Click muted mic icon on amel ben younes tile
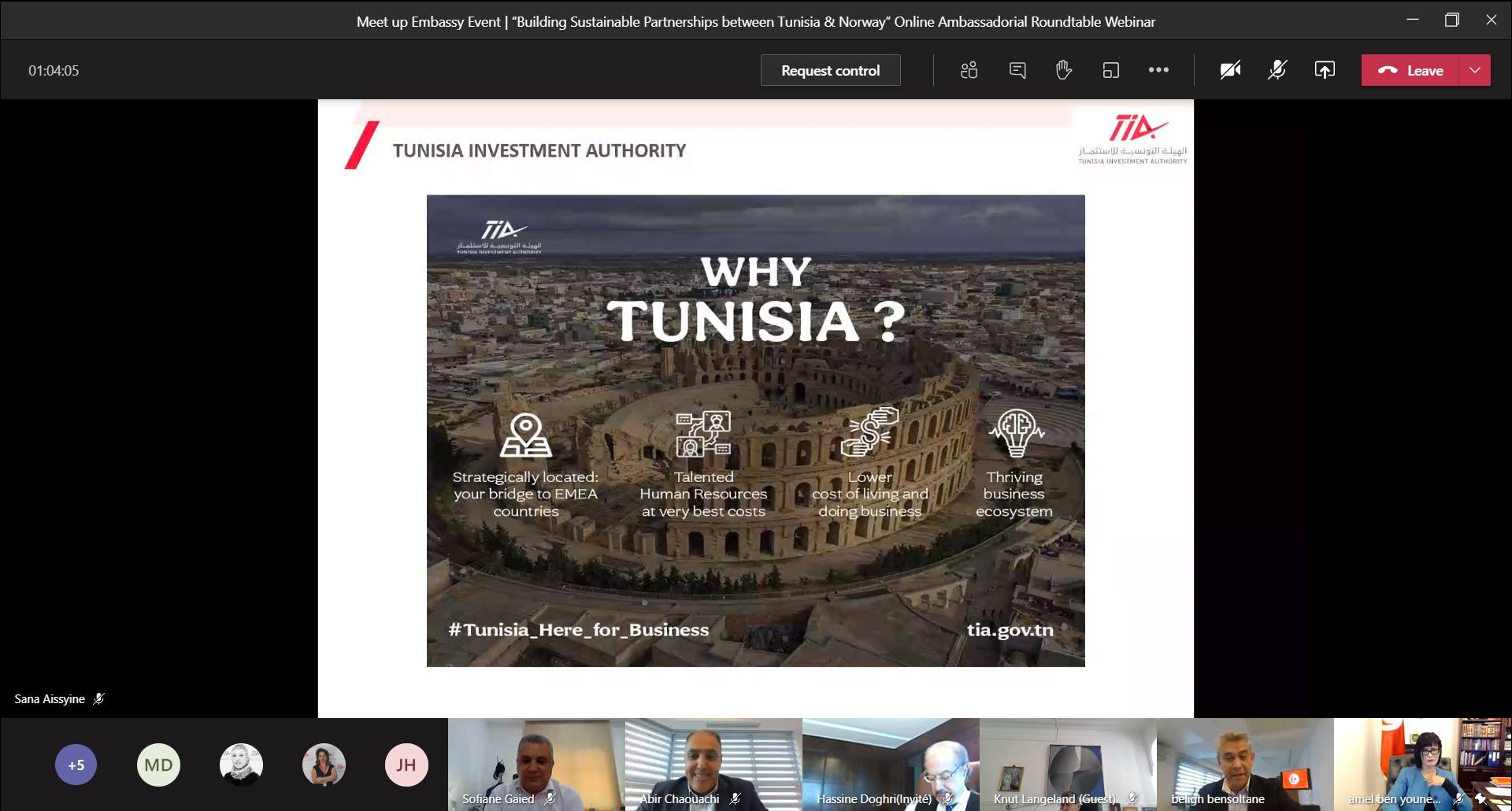The image size is (1512, 811). point(1458,798)
